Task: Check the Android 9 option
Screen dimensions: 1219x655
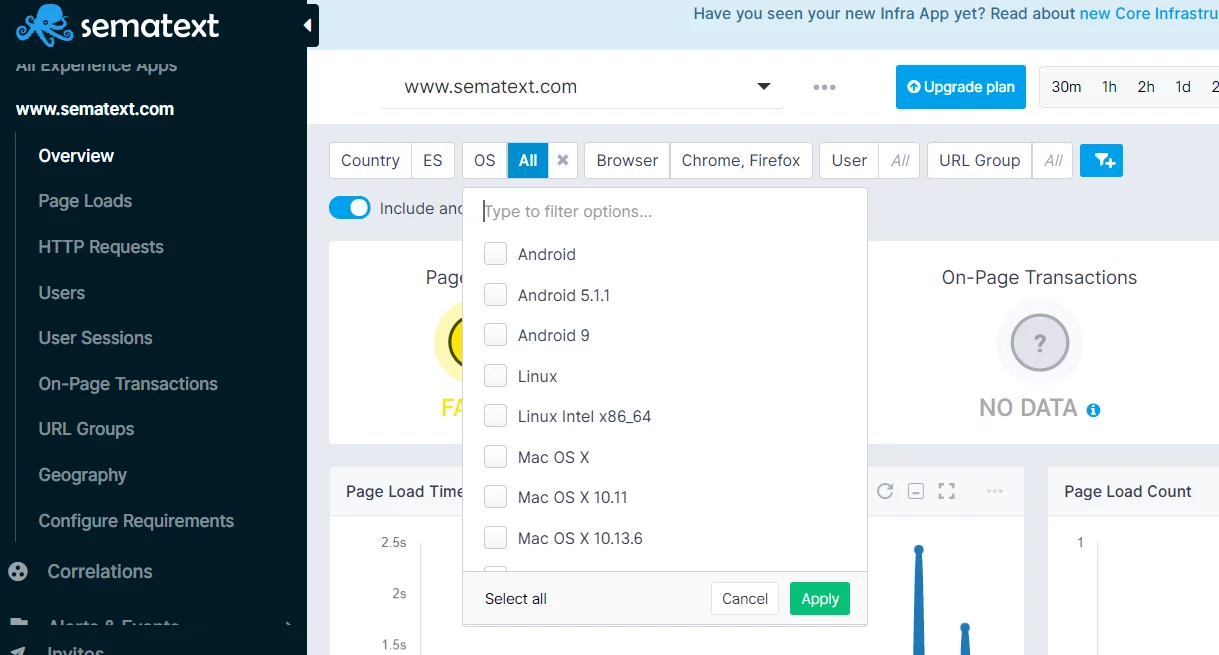Action: pos(495,335)
